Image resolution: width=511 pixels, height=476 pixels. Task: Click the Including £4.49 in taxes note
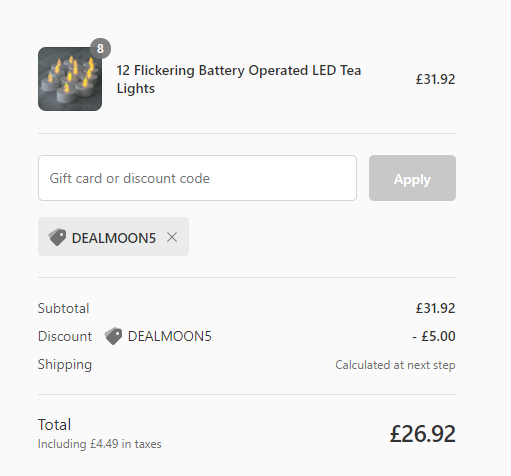pos(100,444)
